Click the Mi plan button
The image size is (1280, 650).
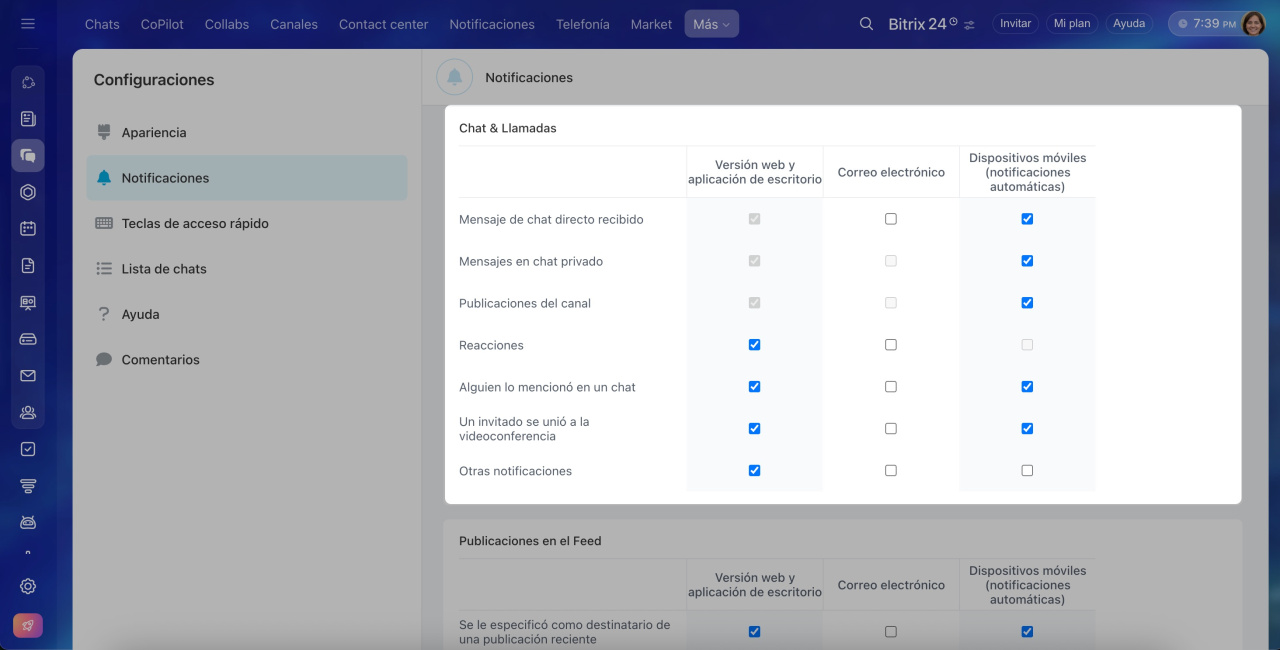pyautogui.click(x=1072, y=24)
